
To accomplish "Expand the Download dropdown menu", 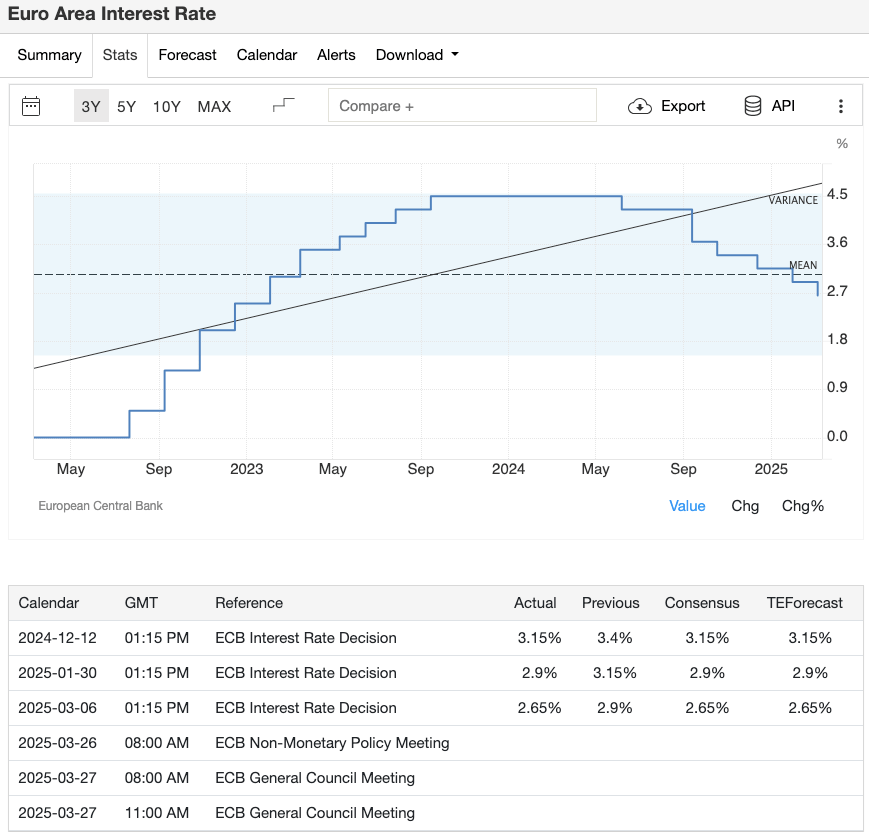I will pyautogui.click(x=417, y=55).
